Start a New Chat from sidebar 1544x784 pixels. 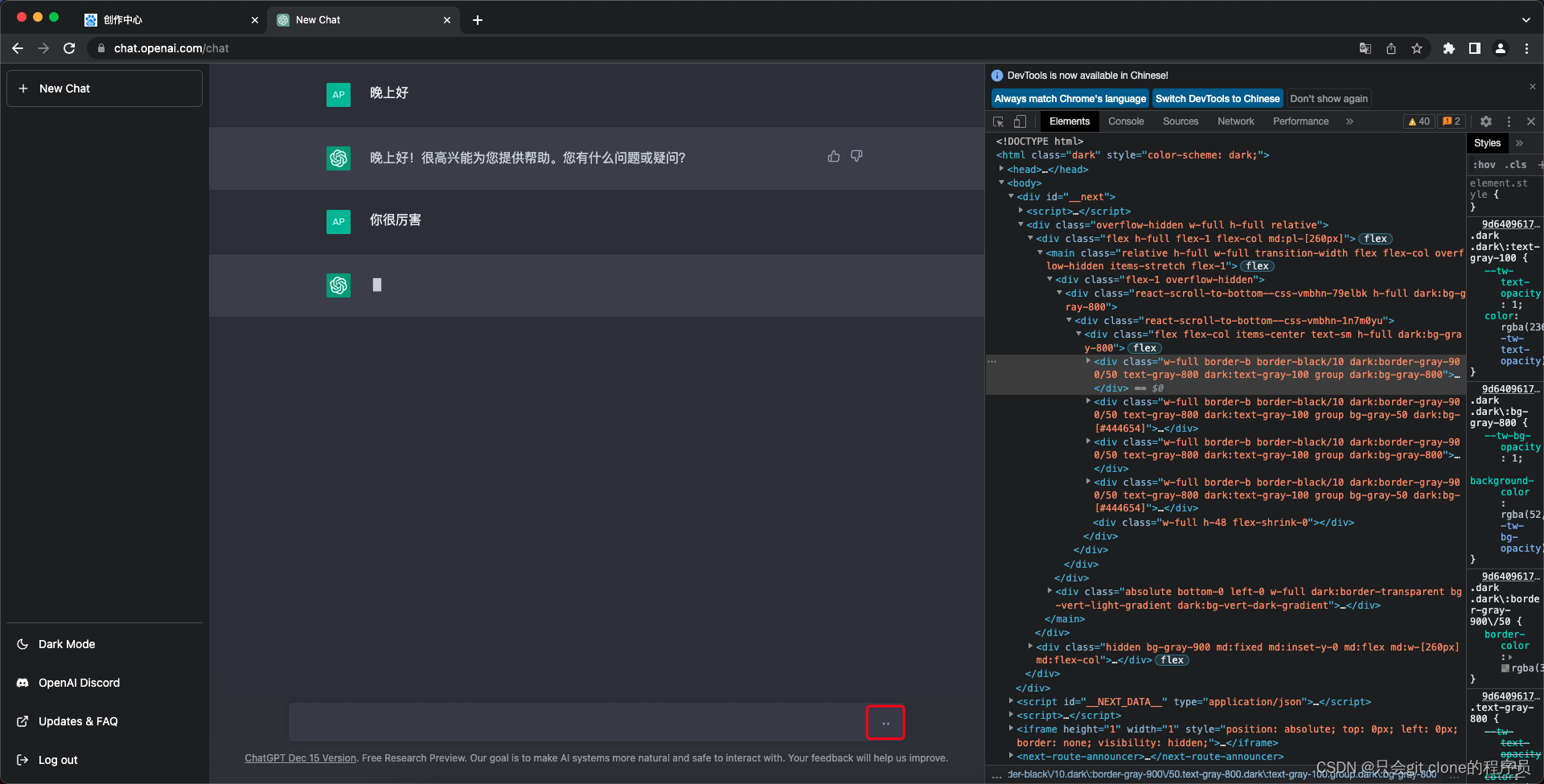105,88
